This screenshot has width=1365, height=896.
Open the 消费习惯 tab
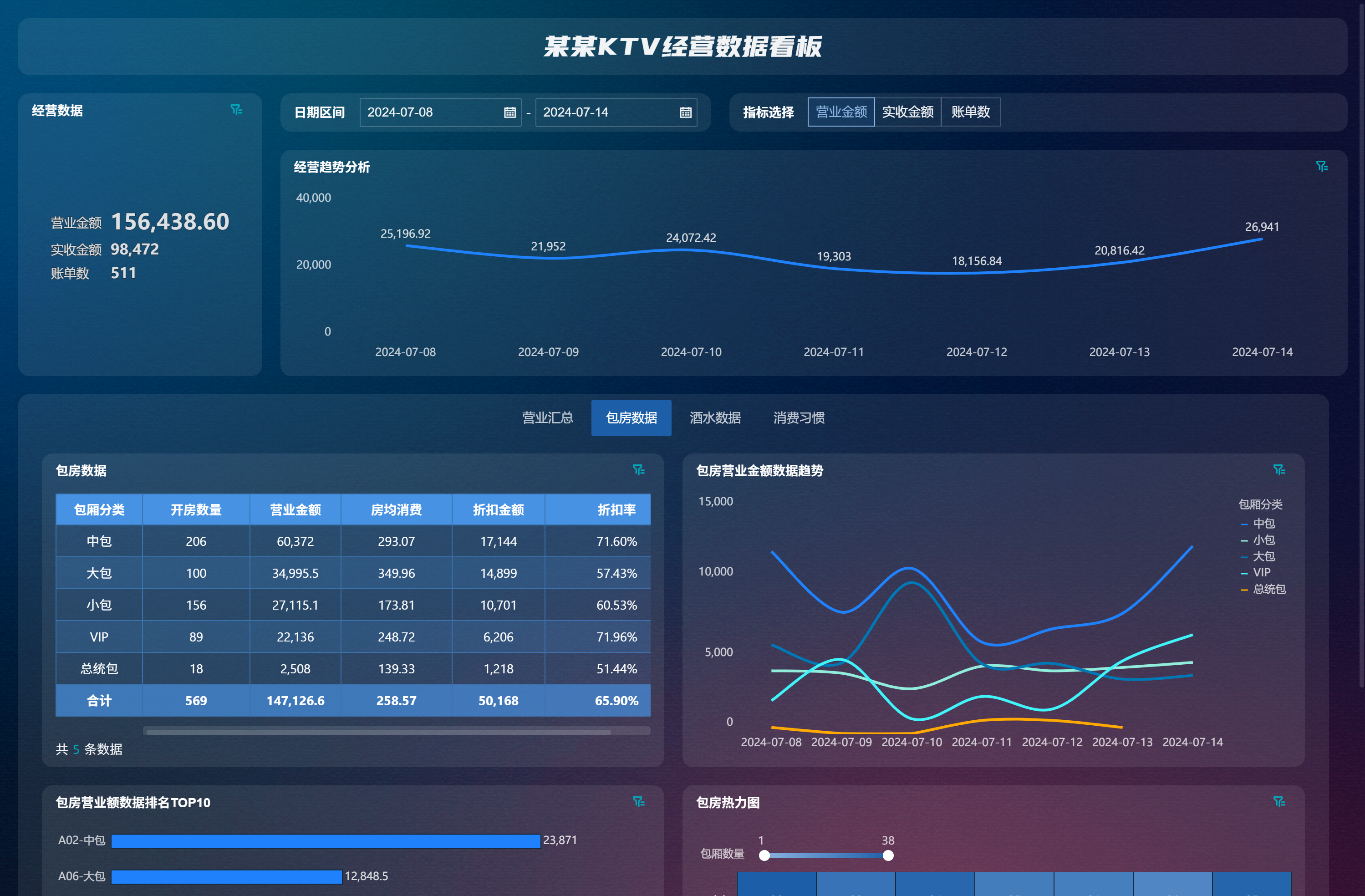tap(798, 417)
